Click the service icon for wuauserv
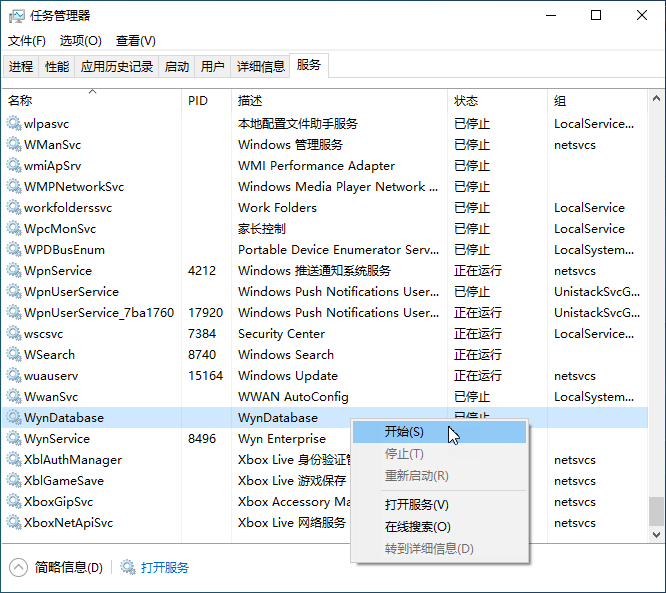The width and height of the screenshot is (666, 593). click(14, 376)
